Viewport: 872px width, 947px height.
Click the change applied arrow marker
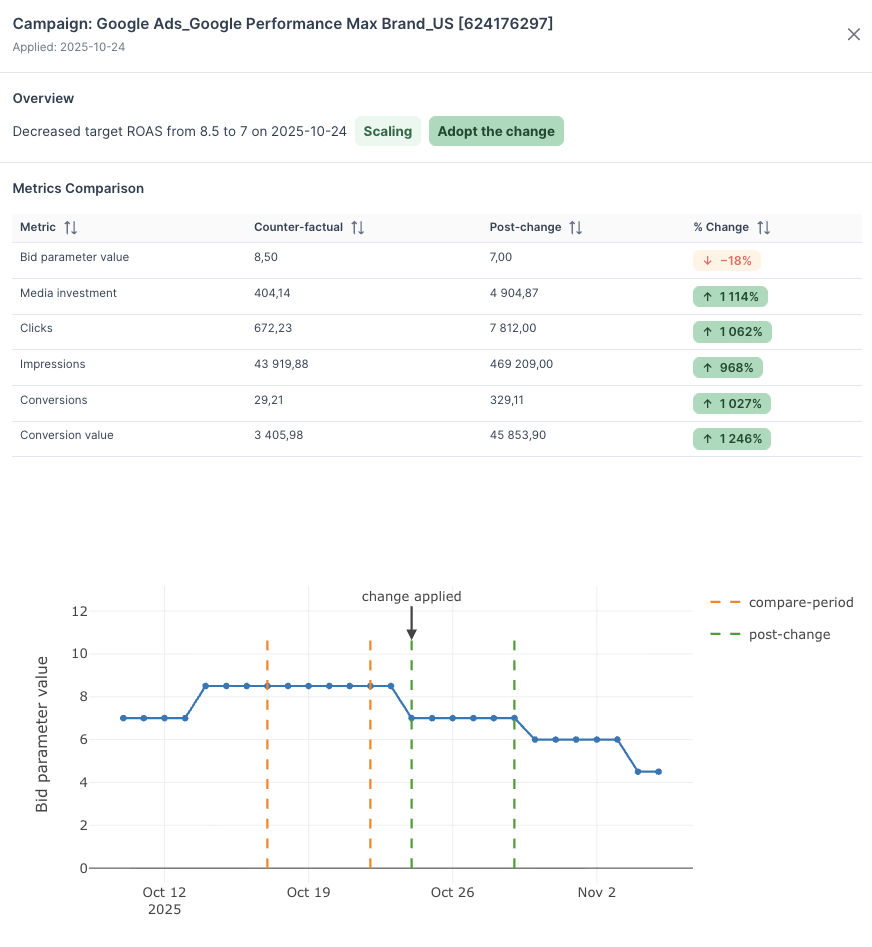[411, 623]
